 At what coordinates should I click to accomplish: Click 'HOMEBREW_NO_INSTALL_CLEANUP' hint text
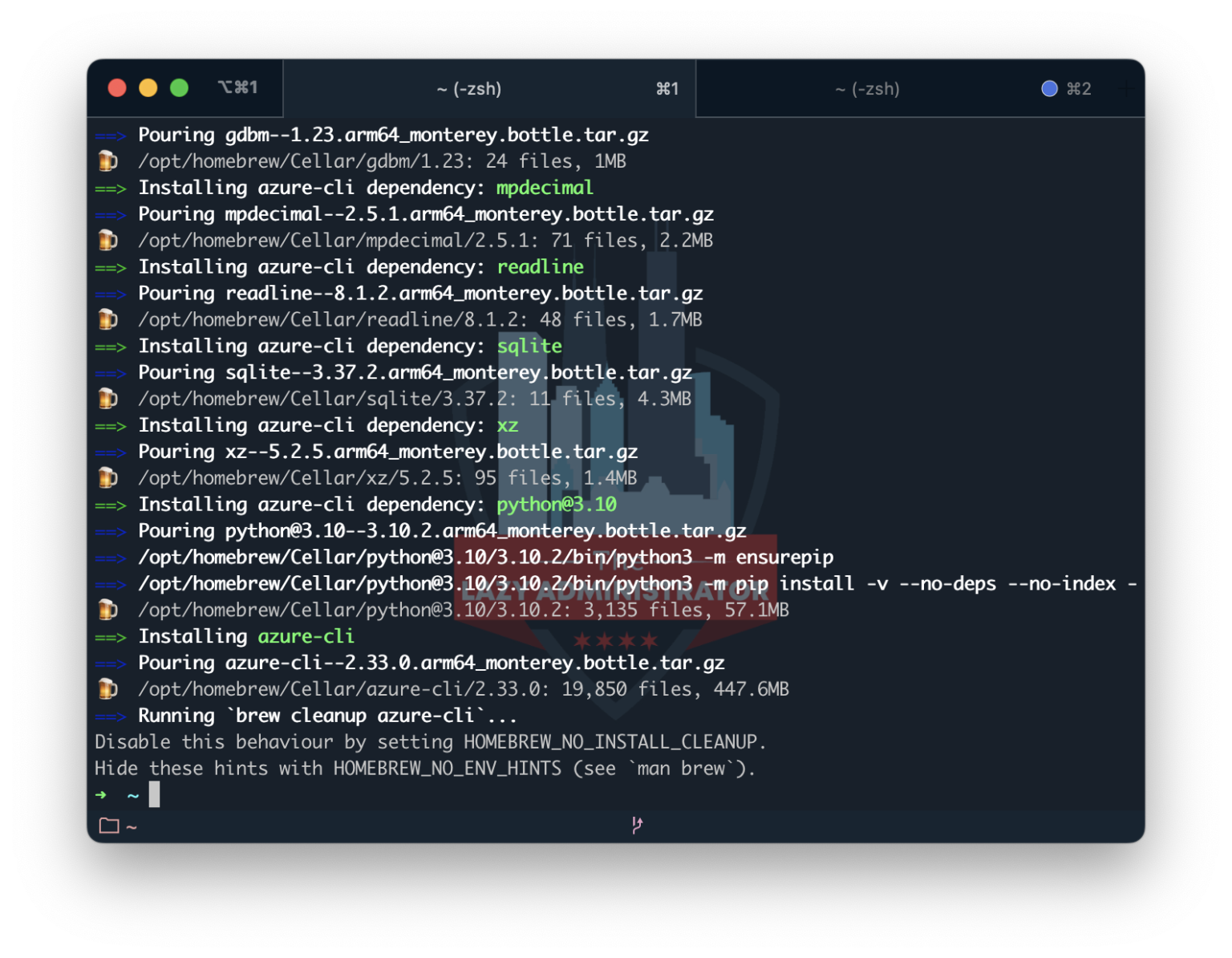click(x=610, y=742)
